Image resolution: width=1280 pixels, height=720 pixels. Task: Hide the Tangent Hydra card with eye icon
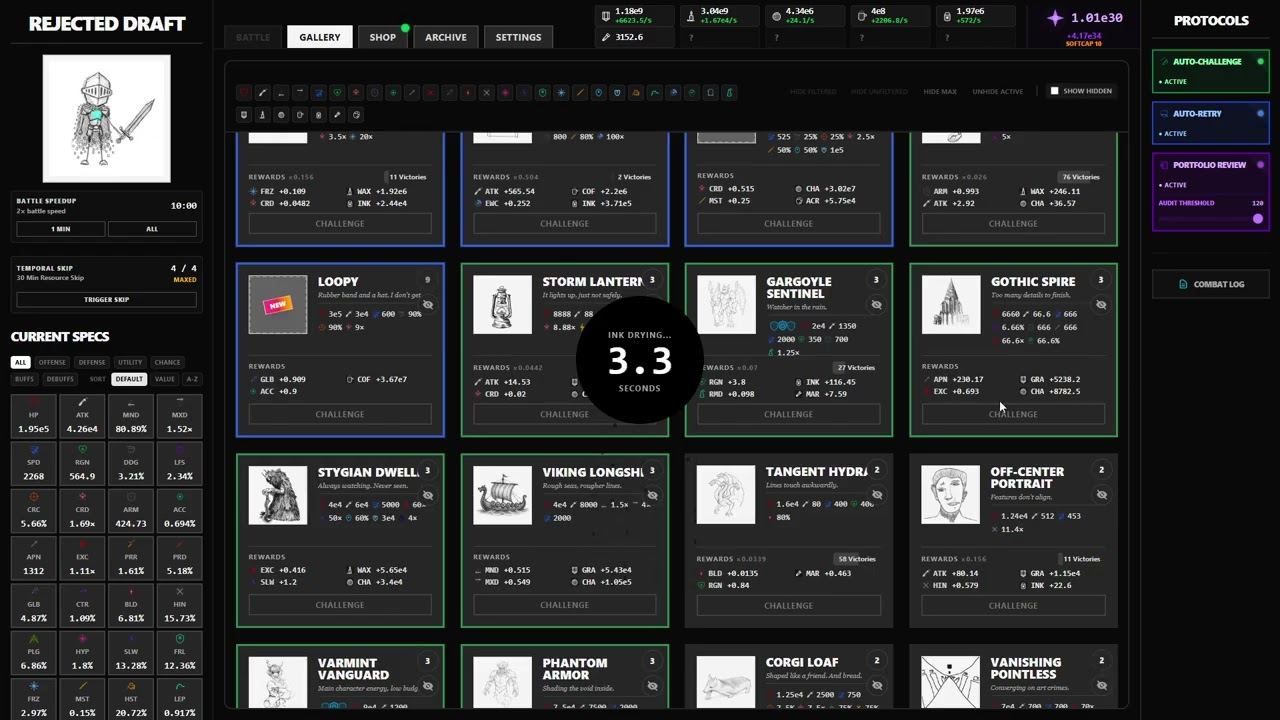click(877, 495)
